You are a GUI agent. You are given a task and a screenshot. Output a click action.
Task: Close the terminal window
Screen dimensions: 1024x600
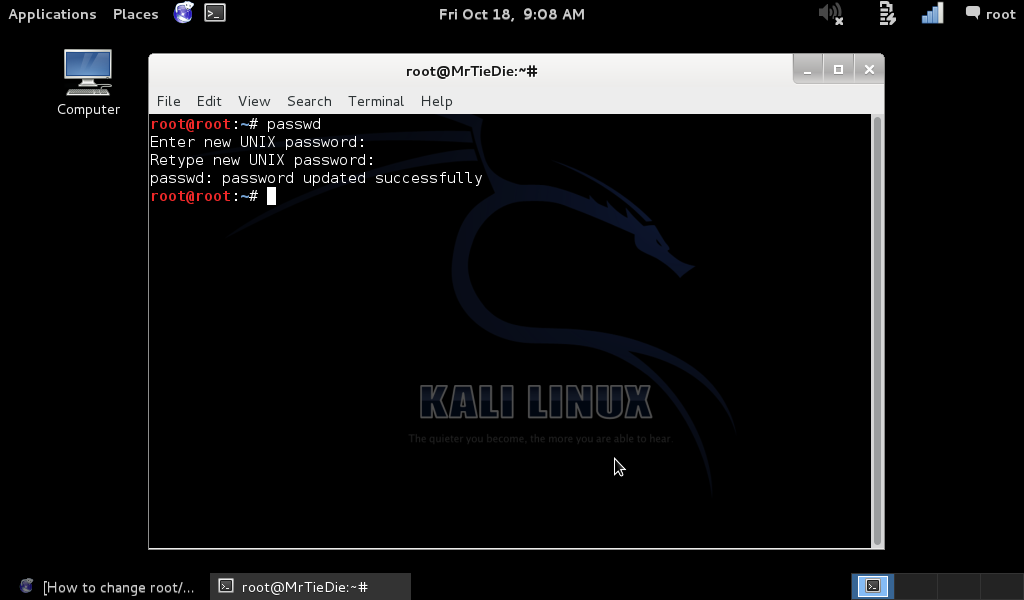(x=869, y=70)
